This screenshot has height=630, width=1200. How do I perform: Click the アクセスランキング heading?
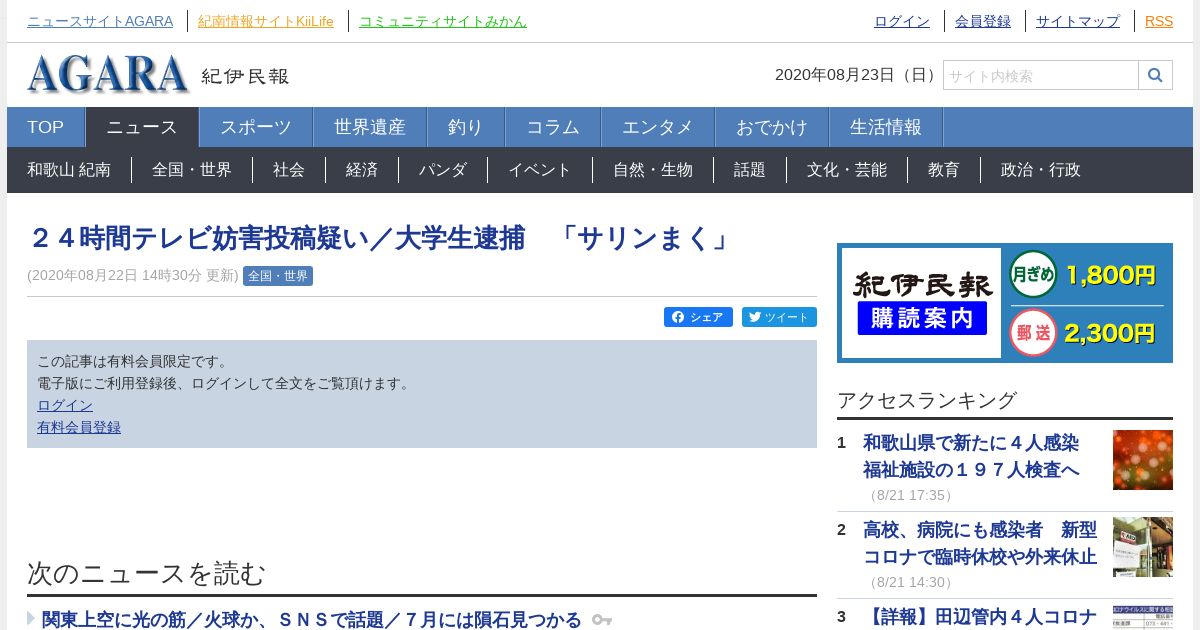[x=927, y=400]
